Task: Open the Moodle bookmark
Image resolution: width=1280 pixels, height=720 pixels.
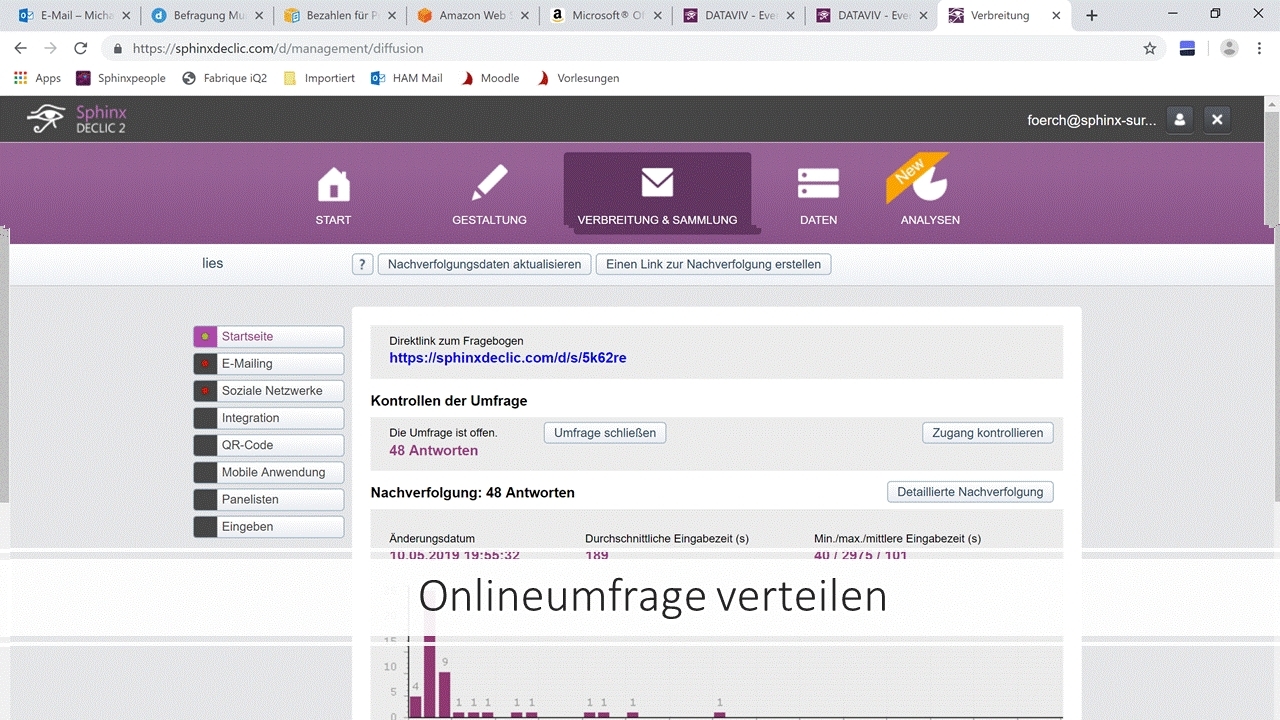Action: [x=489, y=78]
